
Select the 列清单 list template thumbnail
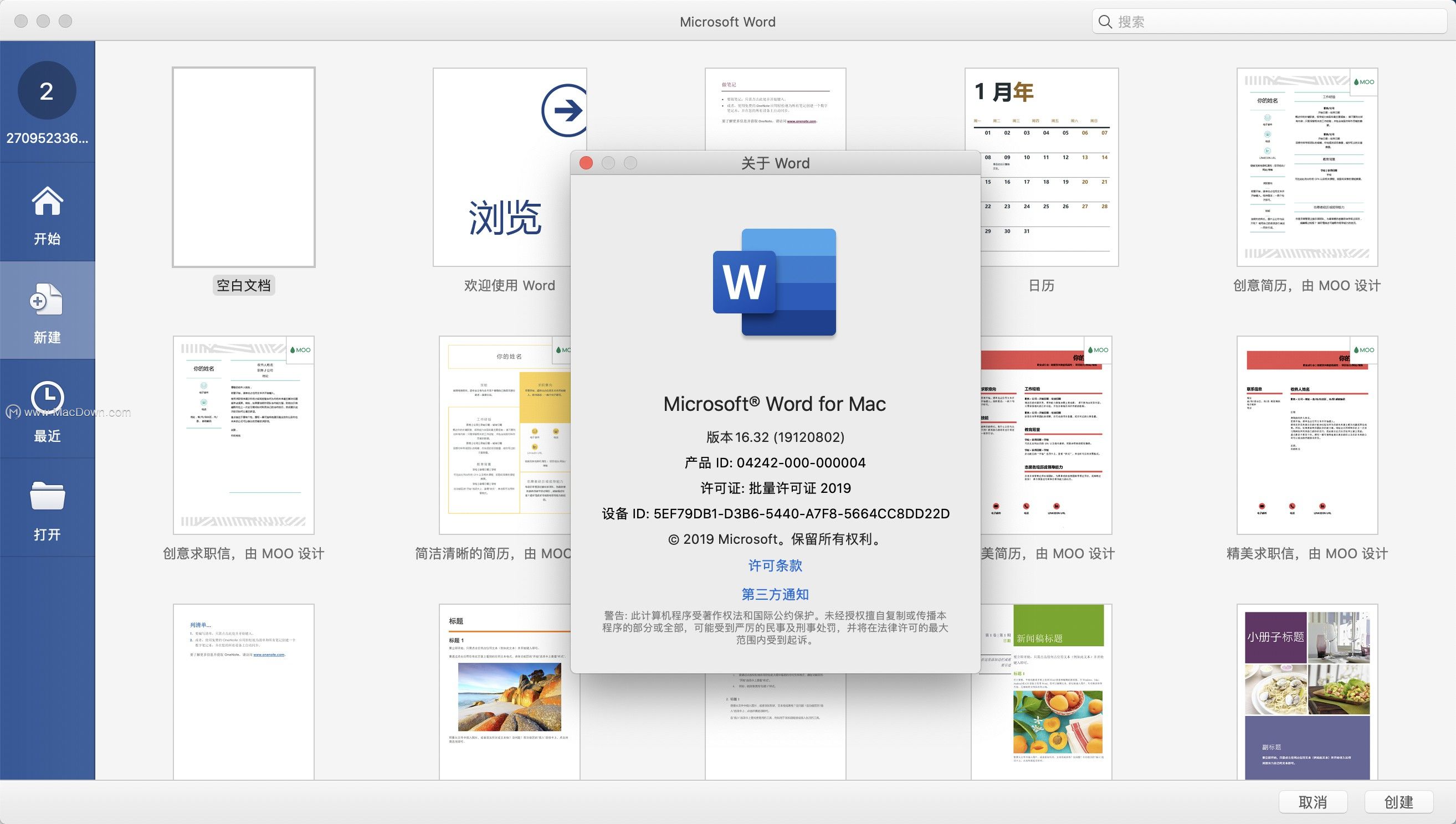pos(243,692)
